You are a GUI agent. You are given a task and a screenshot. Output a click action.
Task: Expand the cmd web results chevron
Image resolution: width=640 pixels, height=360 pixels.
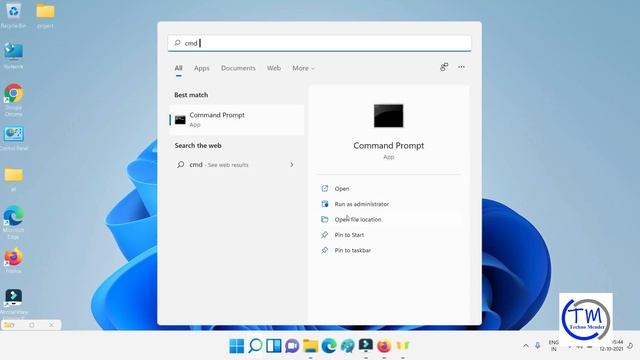292,165
